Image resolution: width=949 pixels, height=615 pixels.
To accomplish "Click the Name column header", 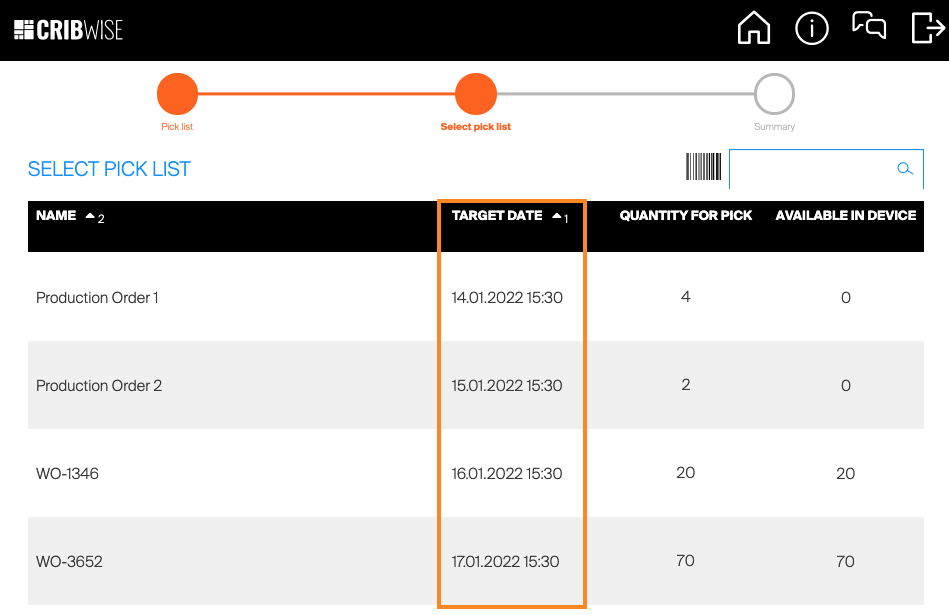I will coord(56,216).
